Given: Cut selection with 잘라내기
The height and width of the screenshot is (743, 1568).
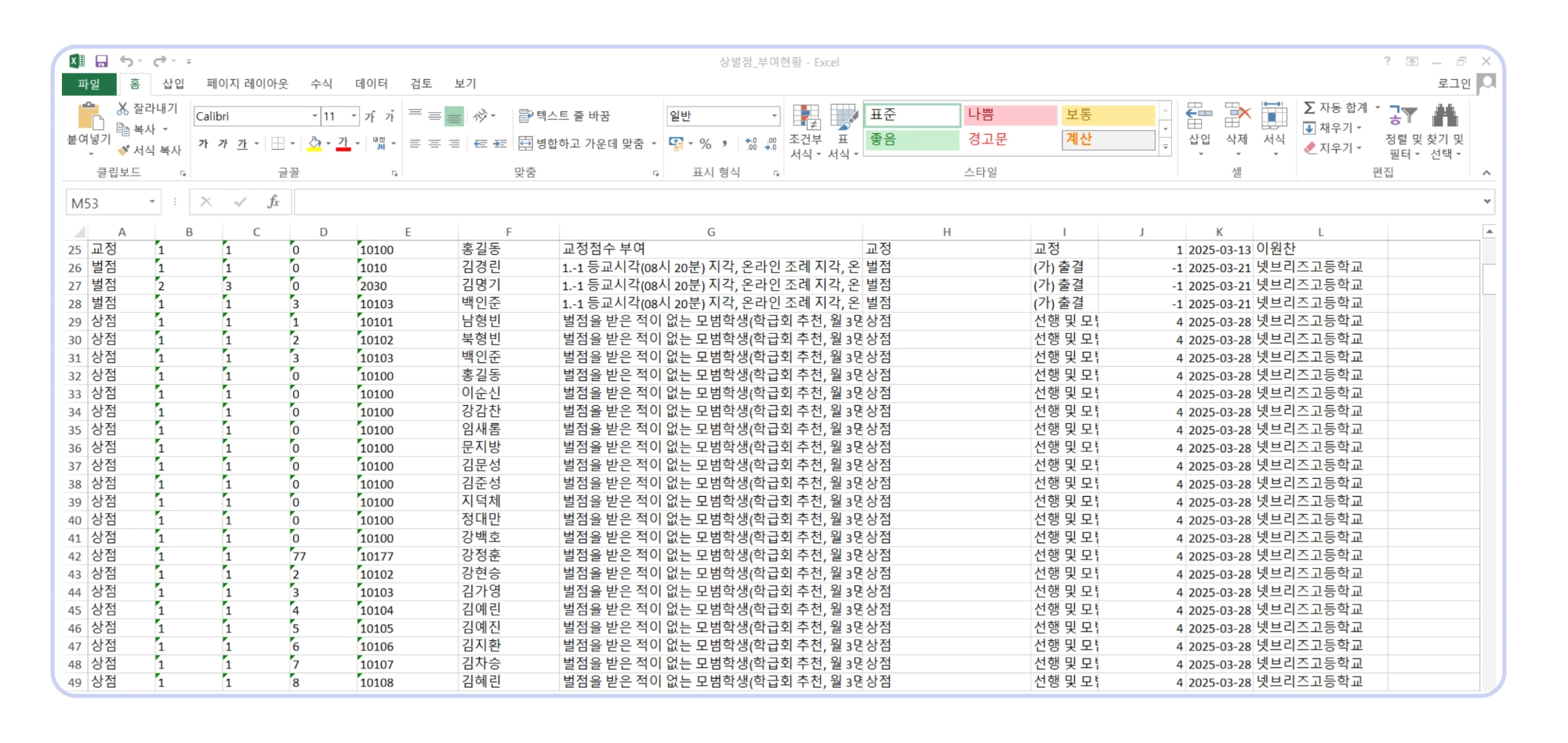Looking at the screenshot, I should [147, 108].
